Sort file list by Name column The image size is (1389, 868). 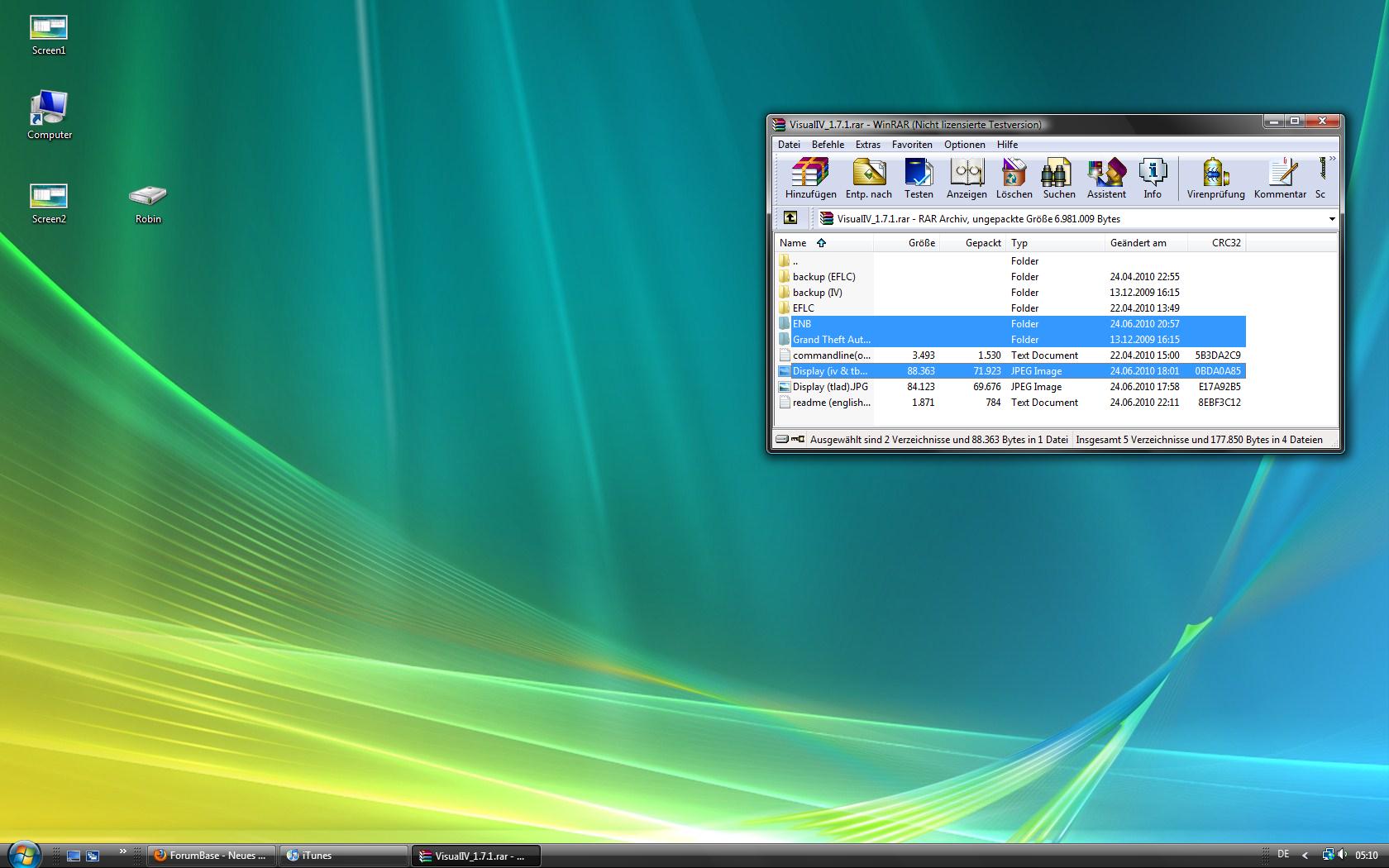click(x=823, y=243)
